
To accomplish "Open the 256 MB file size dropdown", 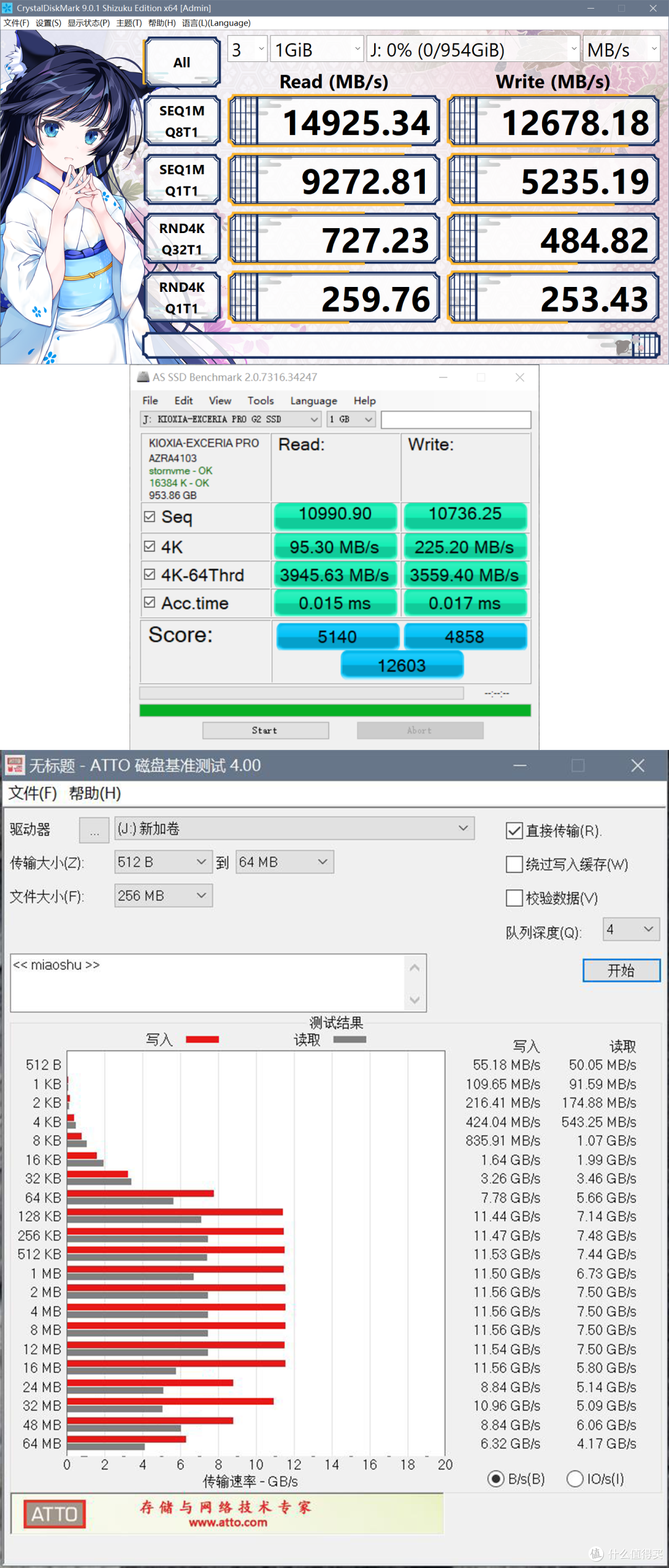I will 164,896.
